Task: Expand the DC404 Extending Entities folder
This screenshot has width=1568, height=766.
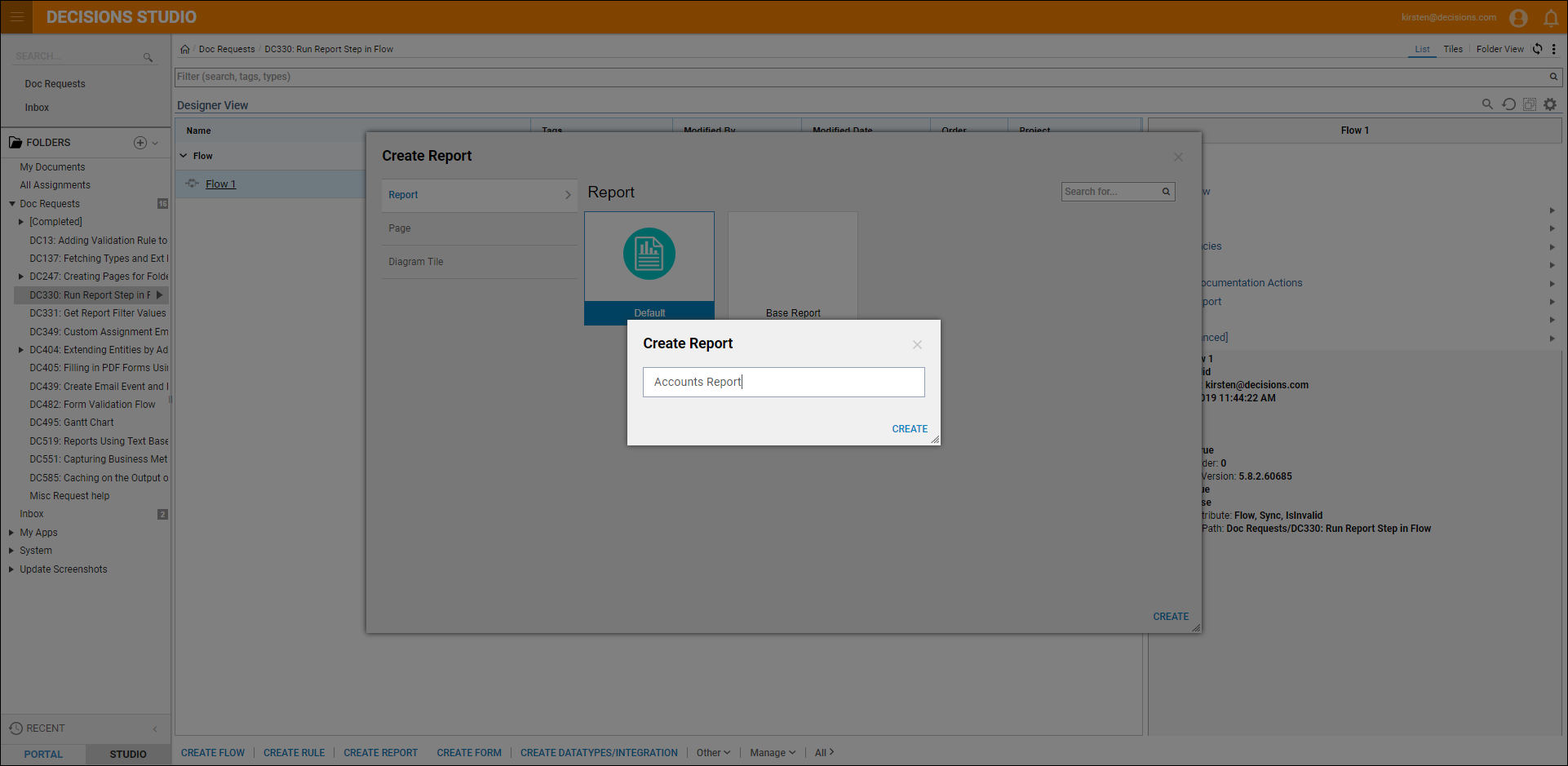Action: (21, 350)
